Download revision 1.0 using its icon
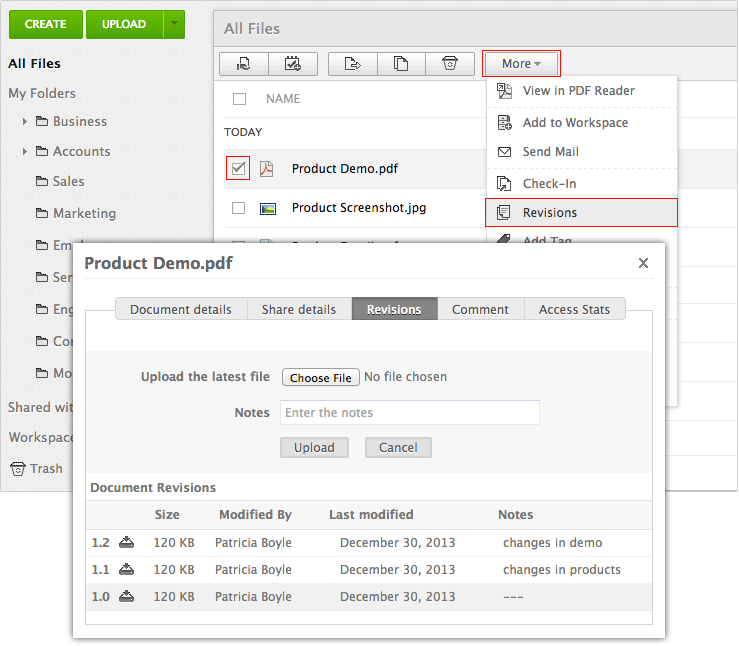739x646 pixels. point(126,597)
